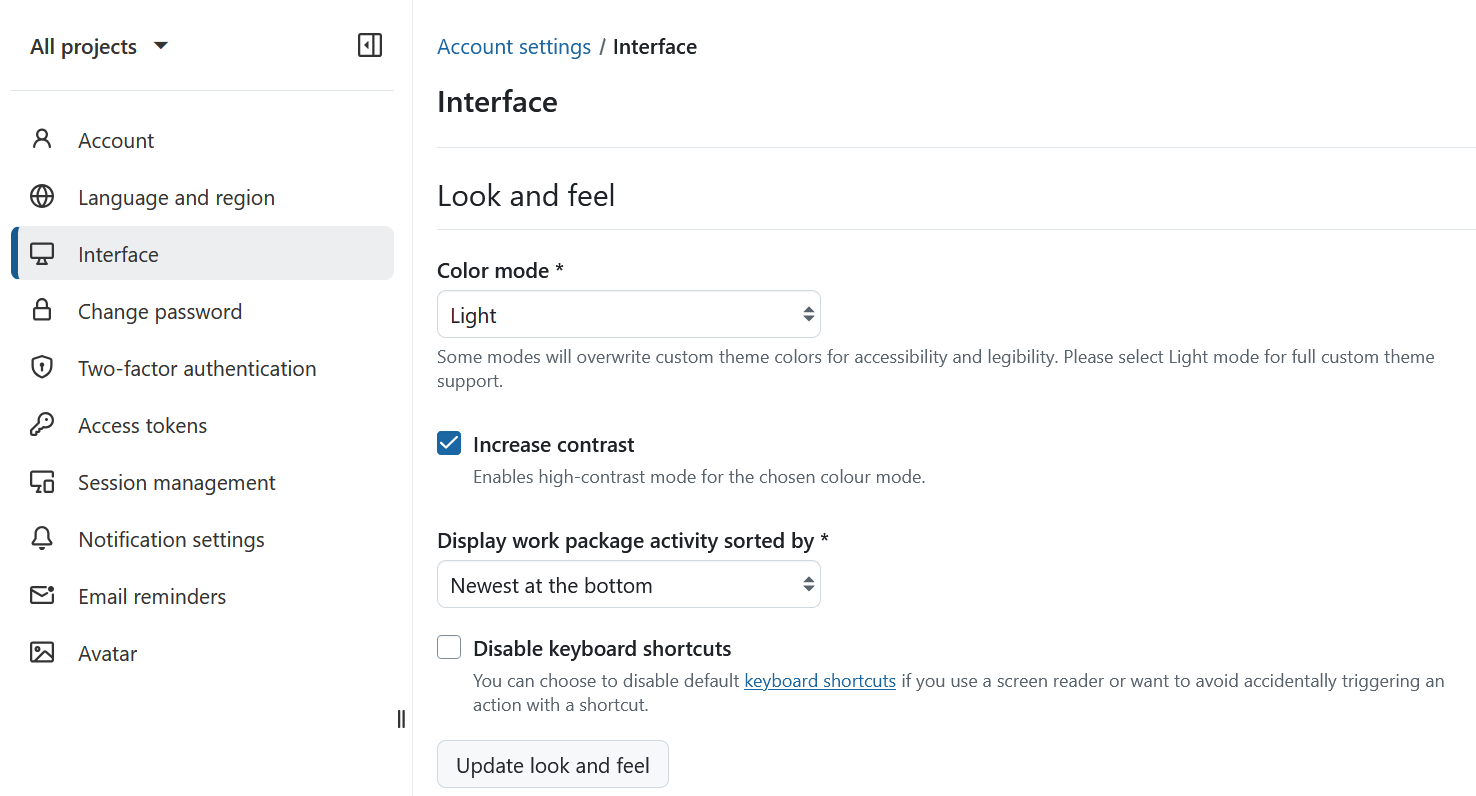Click the Two-factor authentication shield icon
The height and width of the screenshot is (796, 1476).
(x=41, y=368)
